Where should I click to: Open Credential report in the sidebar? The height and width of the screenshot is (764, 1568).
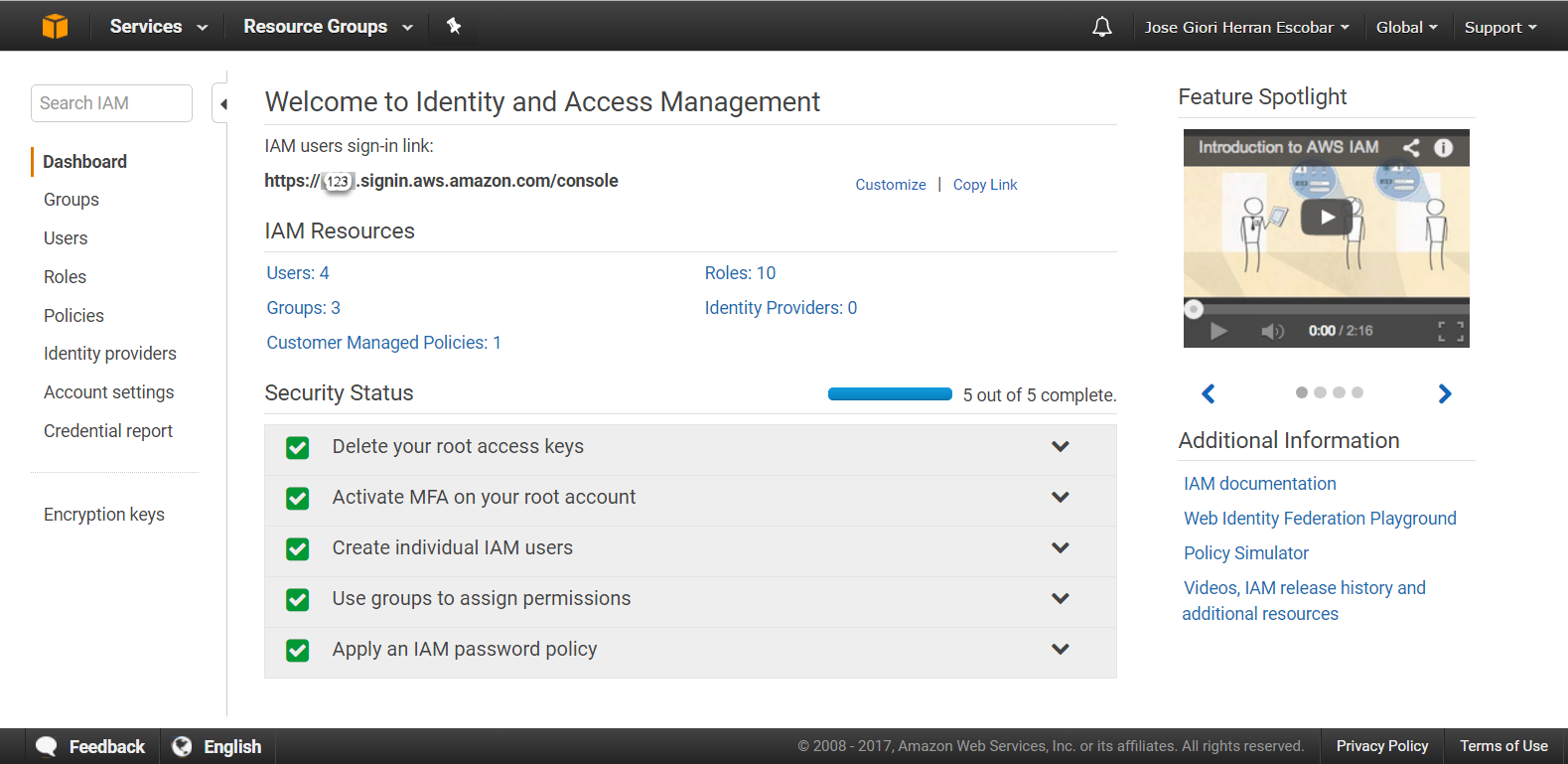108,431
